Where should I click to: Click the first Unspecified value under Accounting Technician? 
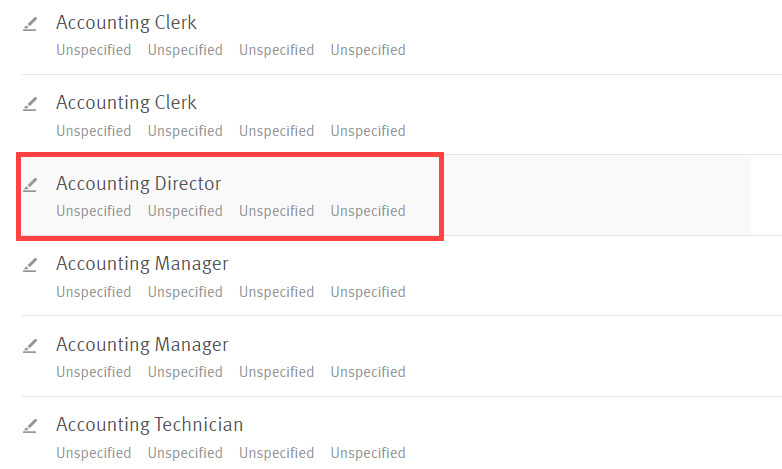[93, 453]
